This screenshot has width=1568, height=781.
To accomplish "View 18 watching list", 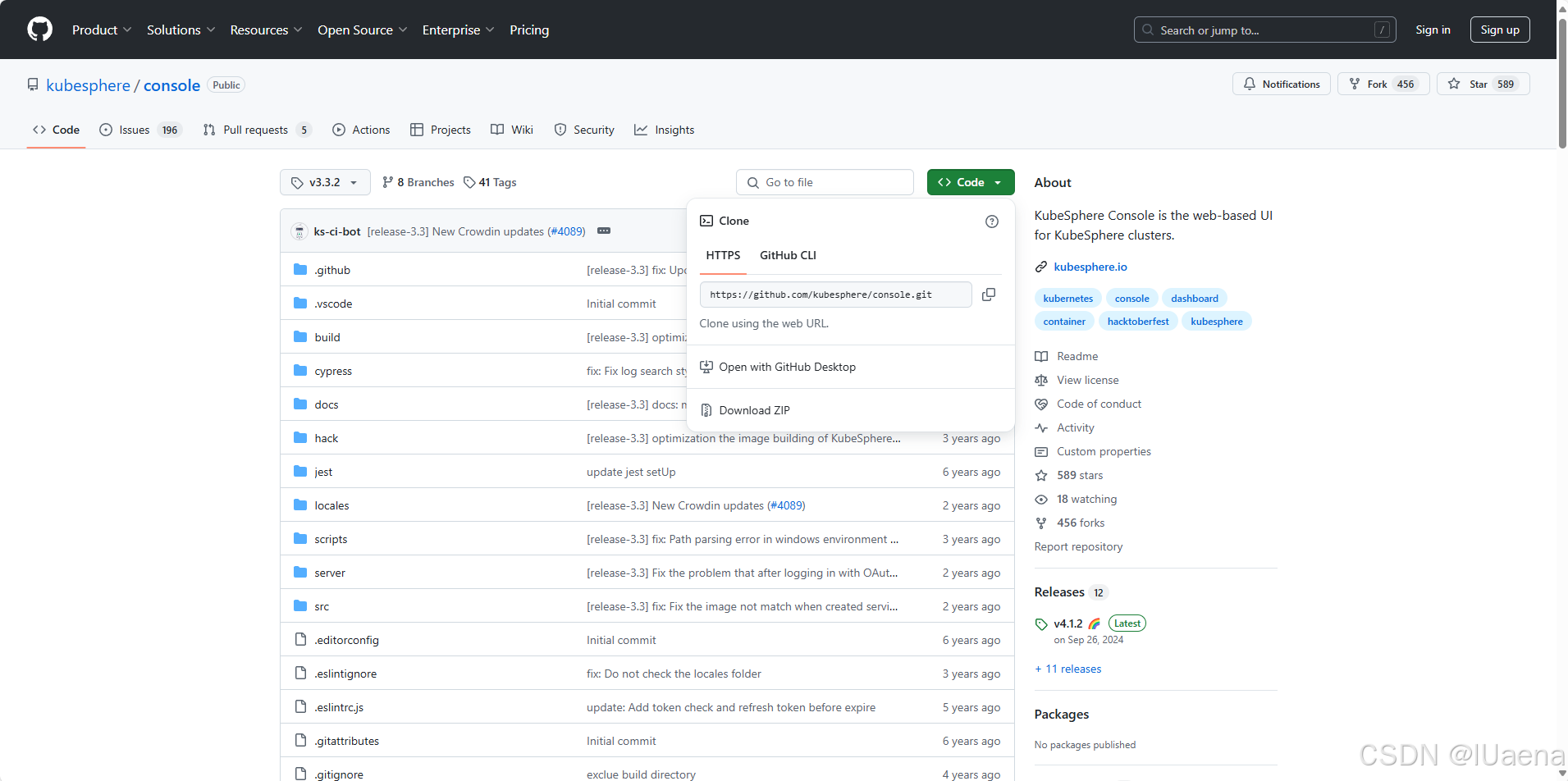I will pyautogui.click(x=1086, y=499).
